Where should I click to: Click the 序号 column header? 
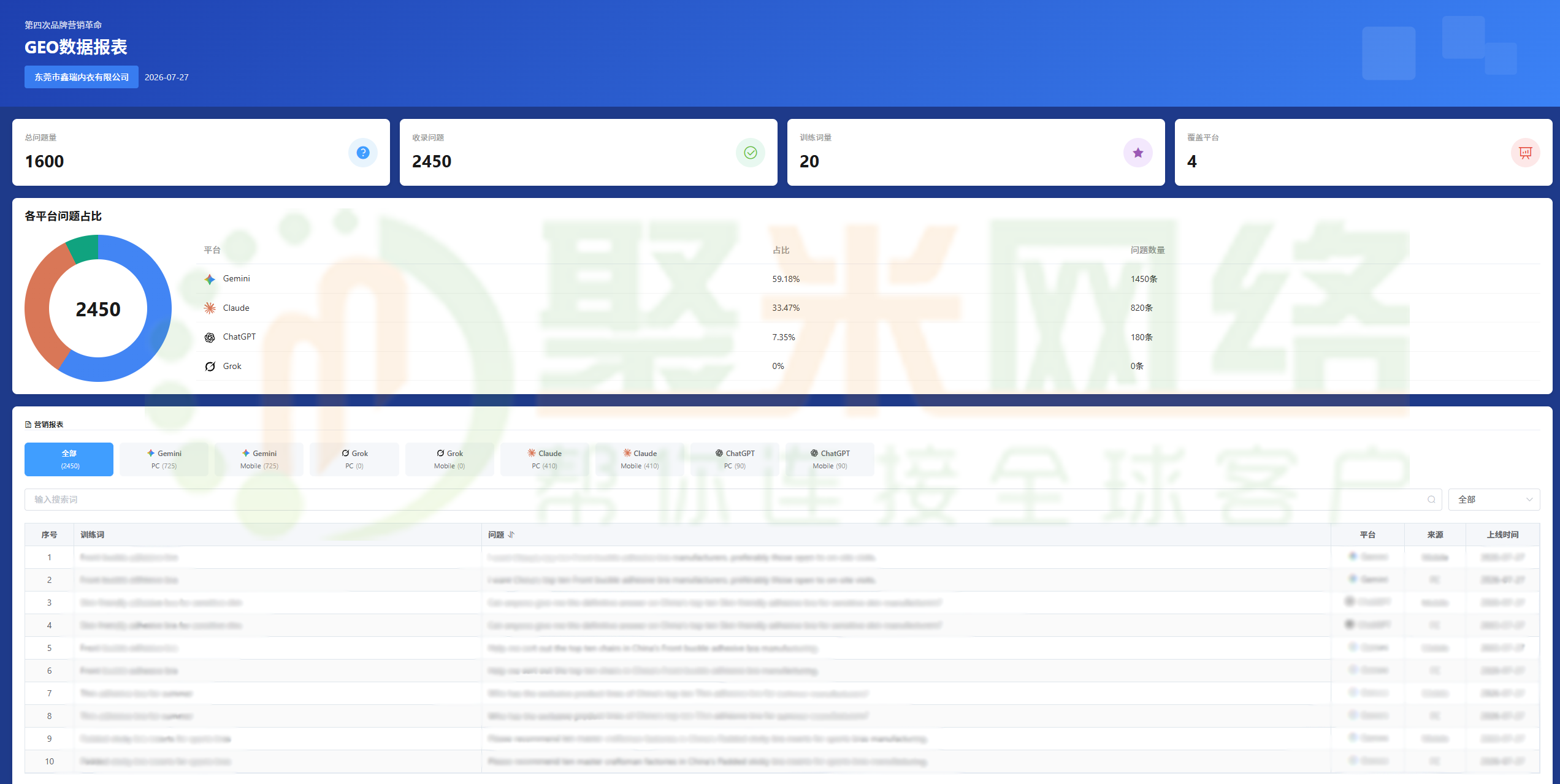tap(49, 535)
